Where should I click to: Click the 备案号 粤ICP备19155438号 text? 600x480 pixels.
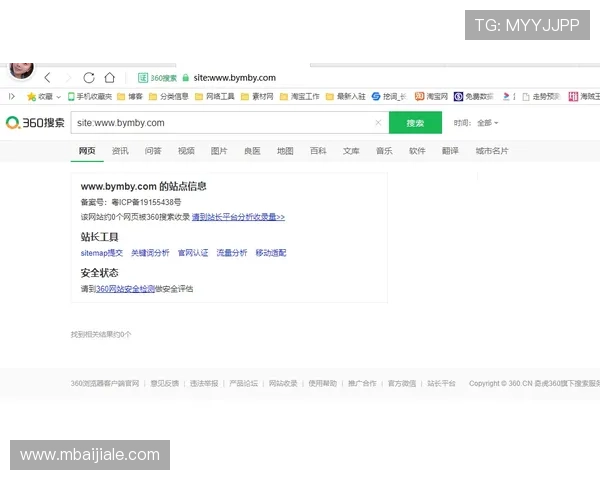(x=131, y=202)
